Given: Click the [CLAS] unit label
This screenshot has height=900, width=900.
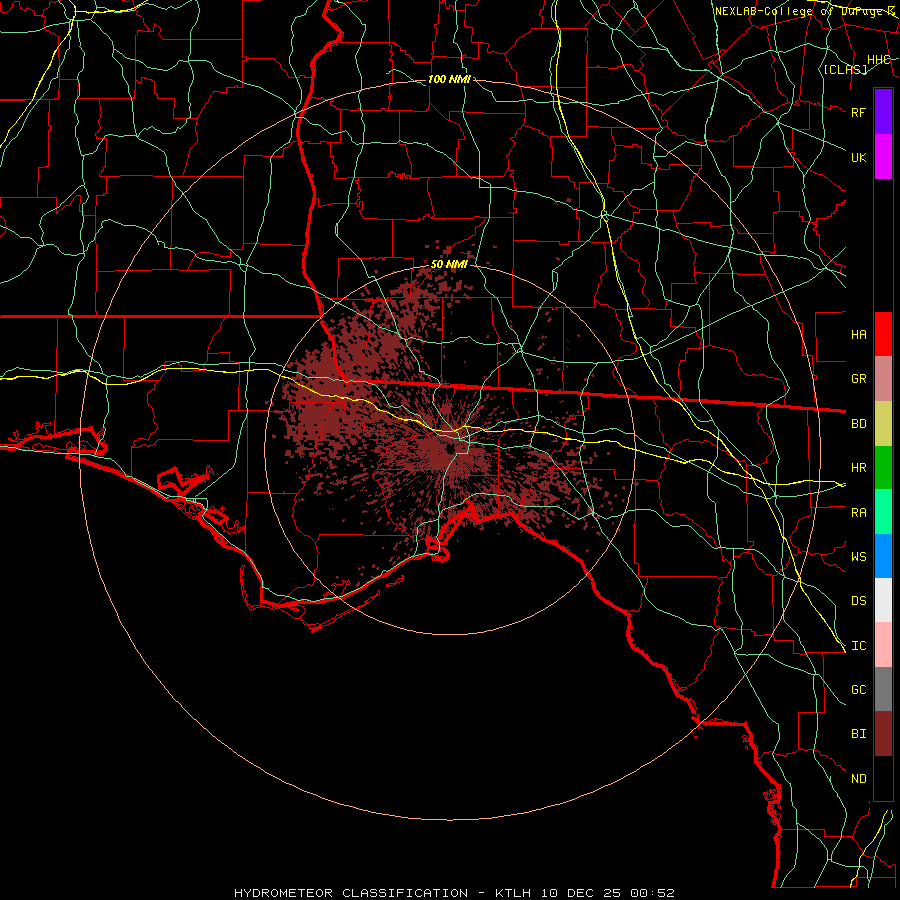Looking at the screenshot, I should [845, 69].
